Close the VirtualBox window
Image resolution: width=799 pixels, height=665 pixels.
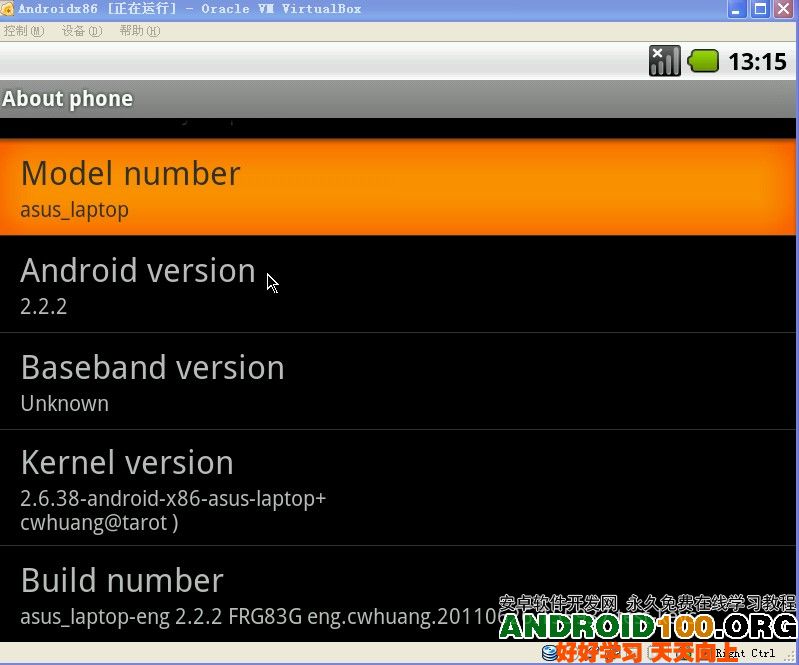tap(784, 9)
